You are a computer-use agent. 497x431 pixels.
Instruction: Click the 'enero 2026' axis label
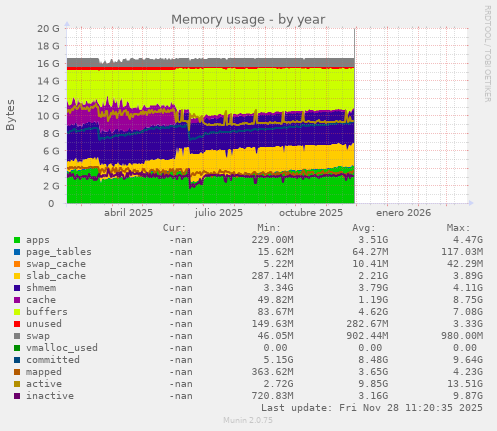coord(403,213)
